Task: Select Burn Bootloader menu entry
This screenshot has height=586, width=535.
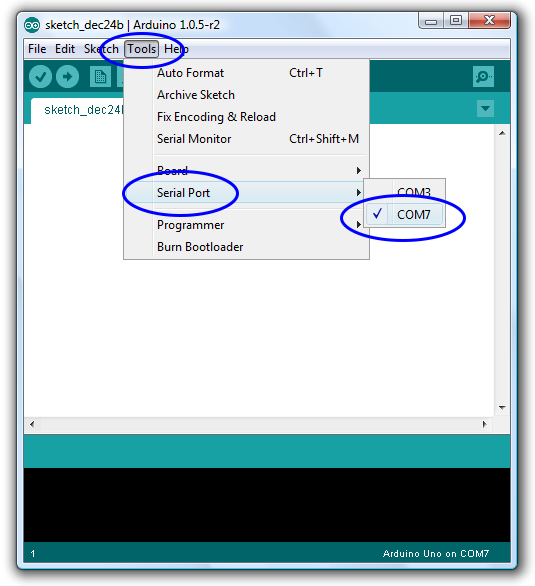Action: pos(247,247)
